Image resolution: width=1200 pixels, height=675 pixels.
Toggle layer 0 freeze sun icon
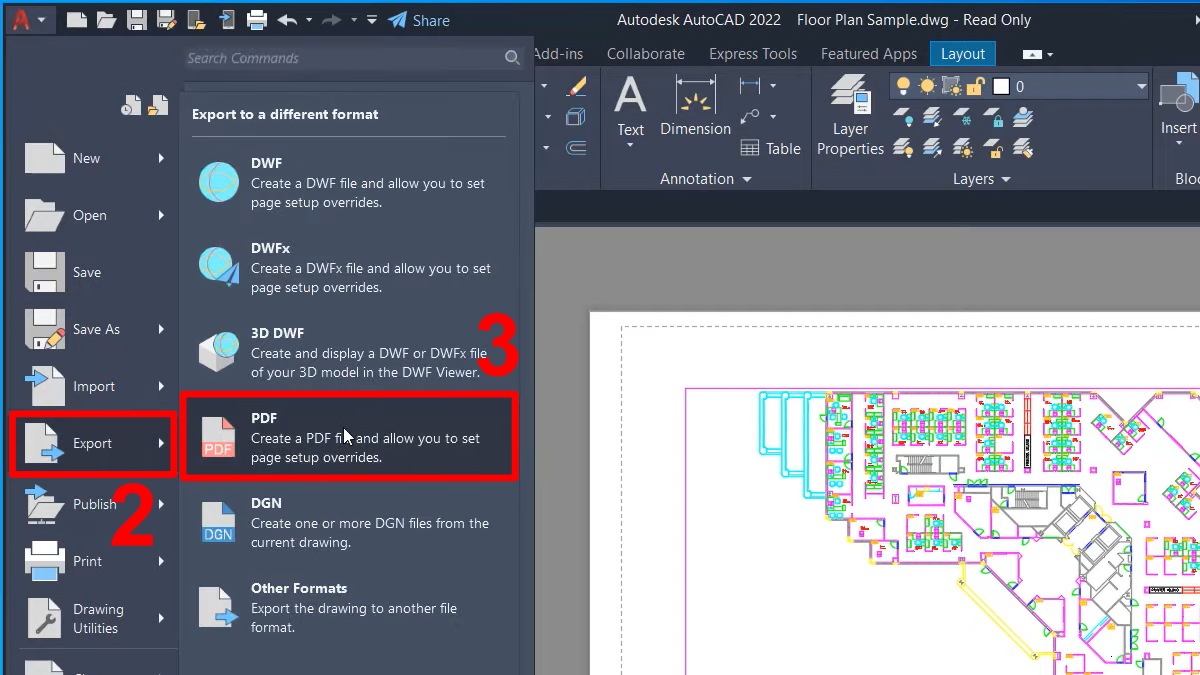point(928,86)
